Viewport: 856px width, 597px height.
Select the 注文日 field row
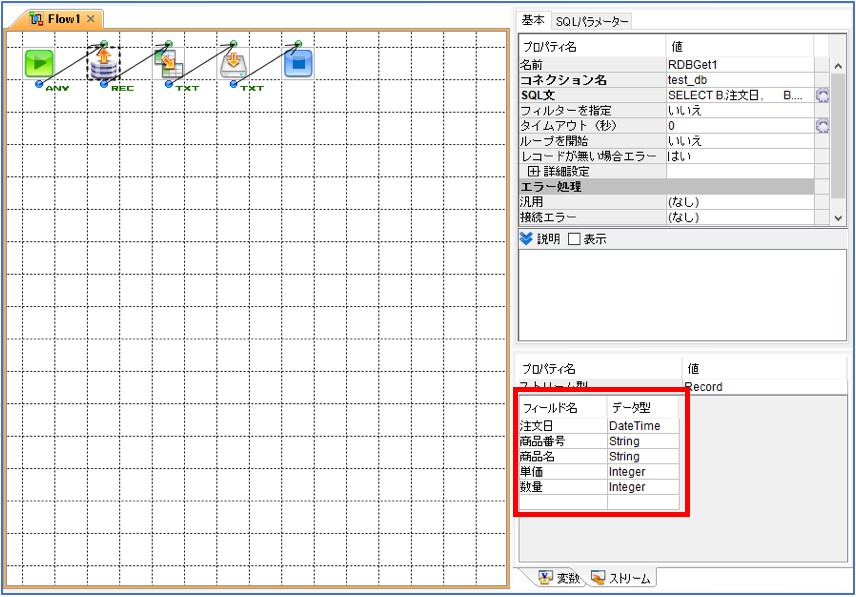tap(599, 426)
